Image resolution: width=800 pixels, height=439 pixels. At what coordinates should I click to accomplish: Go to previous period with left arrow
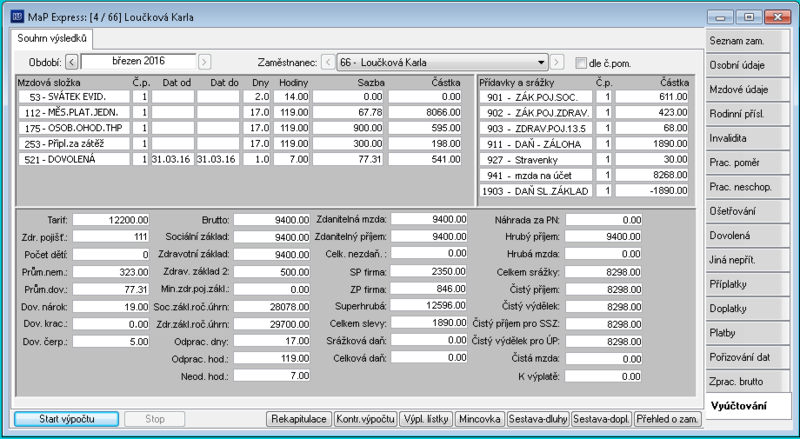coord(72,62)
